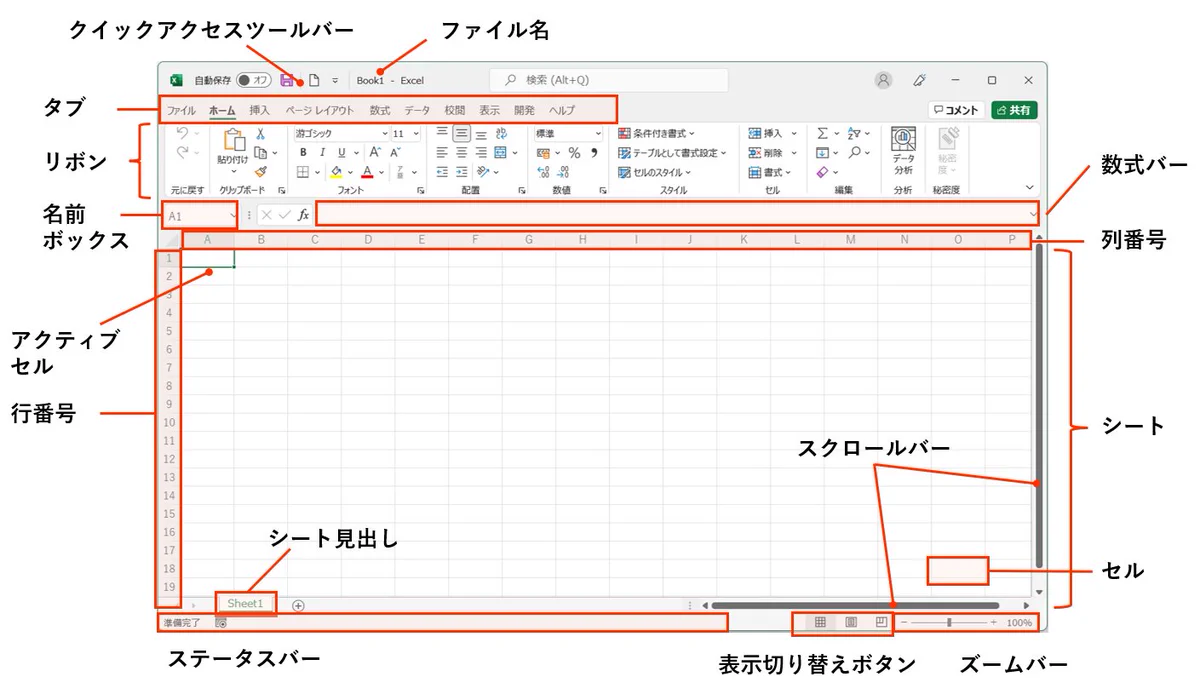Switch to the Formulas (数式) tab
This screenshot has width=1200, height=694.
pyautogui.click(x=380, y=110)
